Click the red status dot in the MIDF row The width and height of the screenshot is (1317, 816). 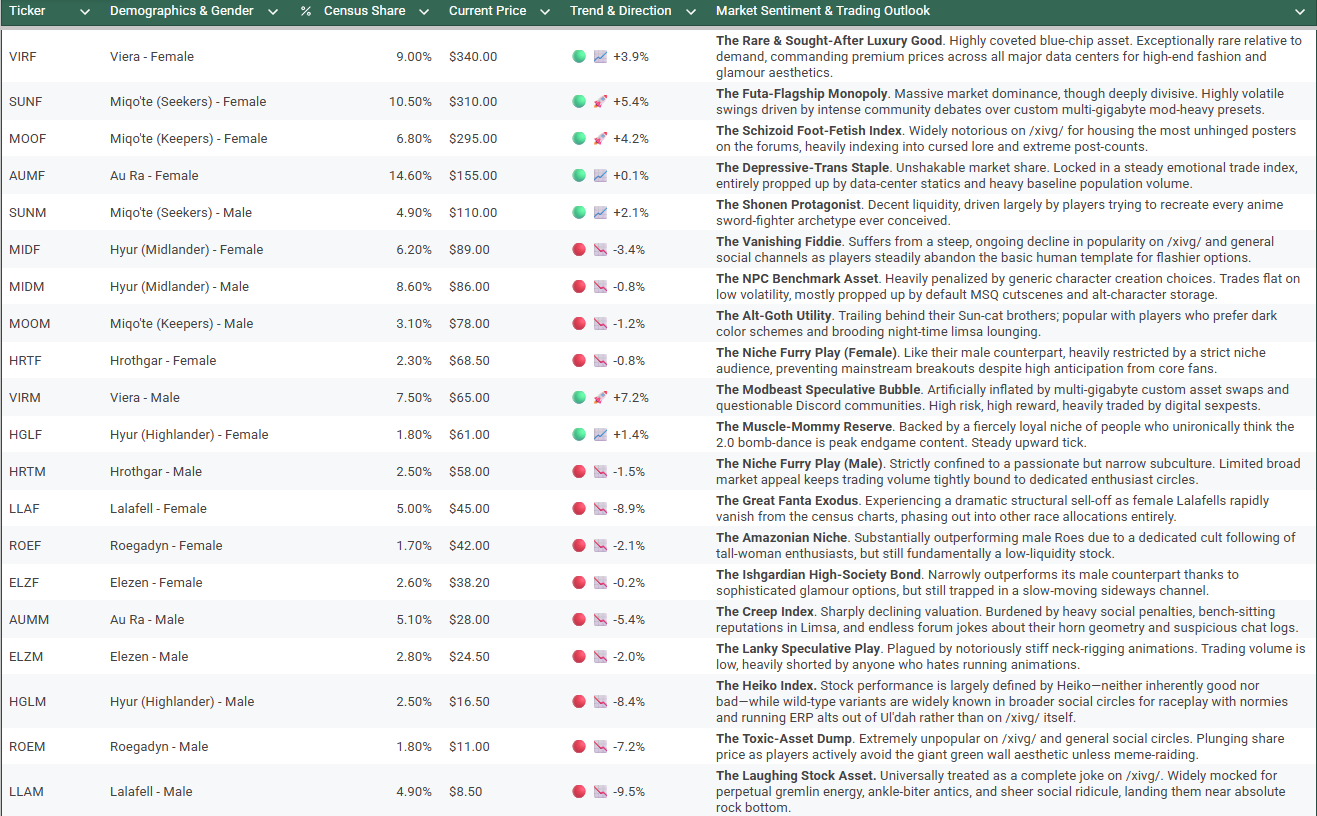[579, 250]
